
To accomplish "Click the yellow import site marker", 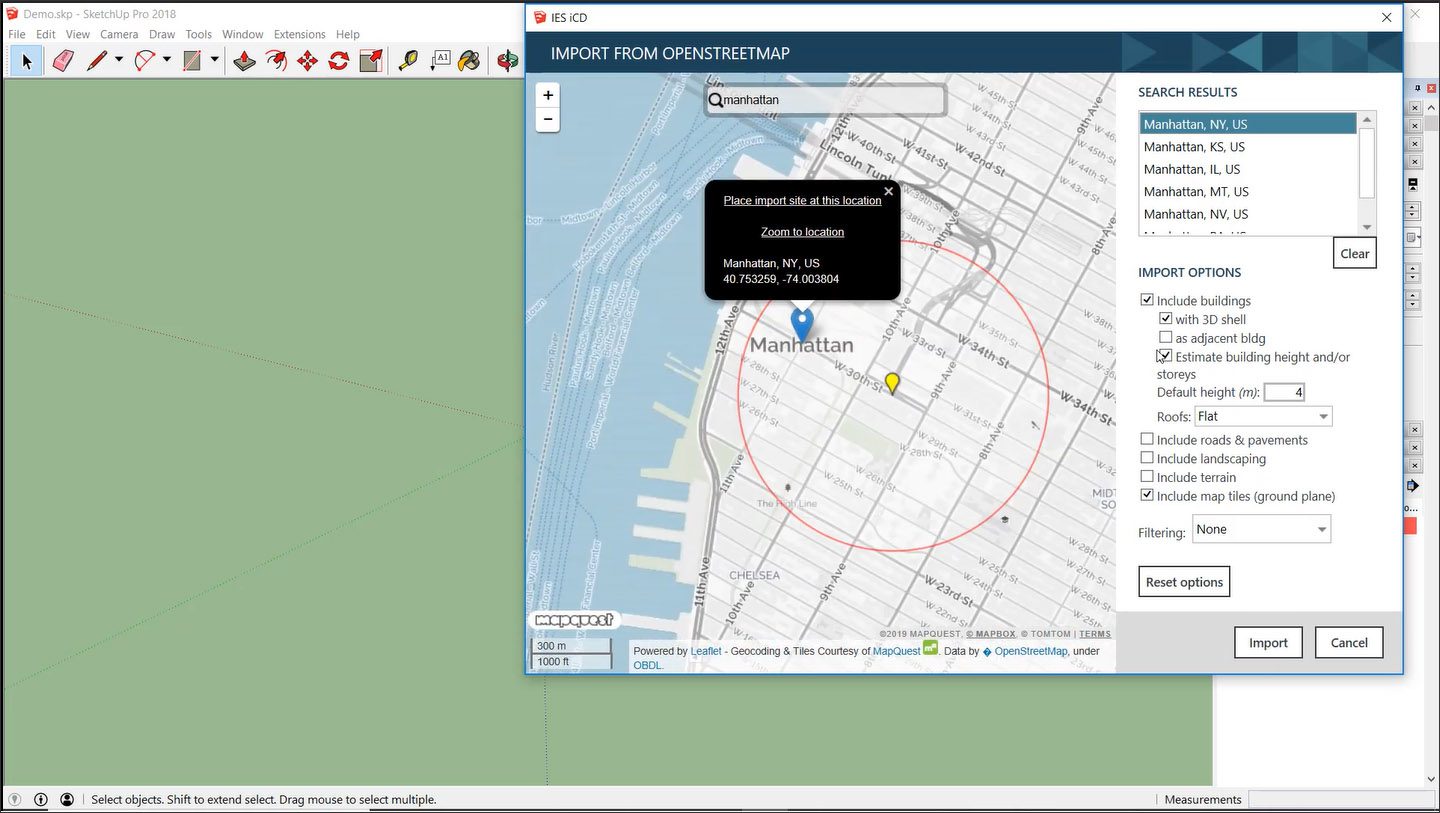I will (892, 383).
